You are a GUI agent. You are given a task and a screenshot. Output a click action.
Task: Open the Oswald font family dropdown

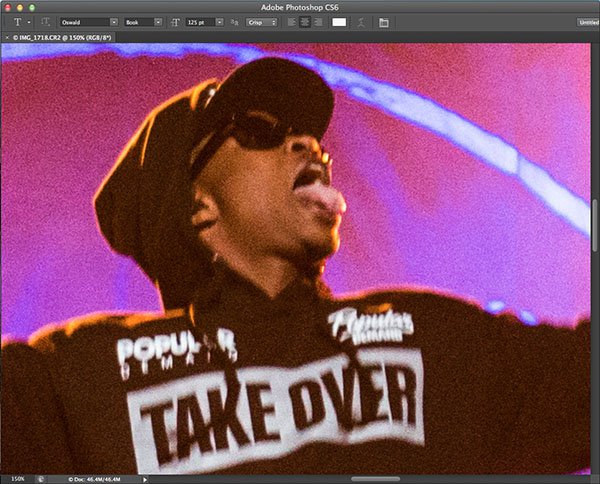[86, 21]
